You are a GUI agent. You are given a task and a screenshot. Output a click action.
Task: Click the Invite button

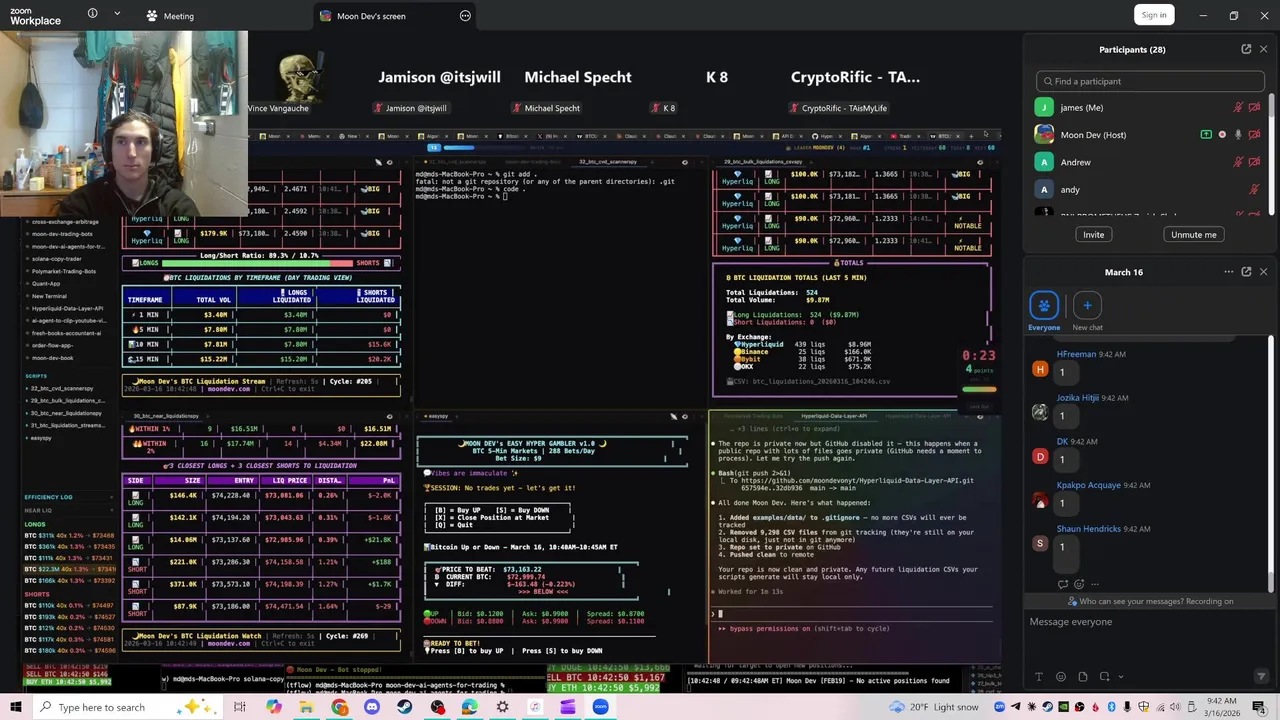(x=1093, y=234)
